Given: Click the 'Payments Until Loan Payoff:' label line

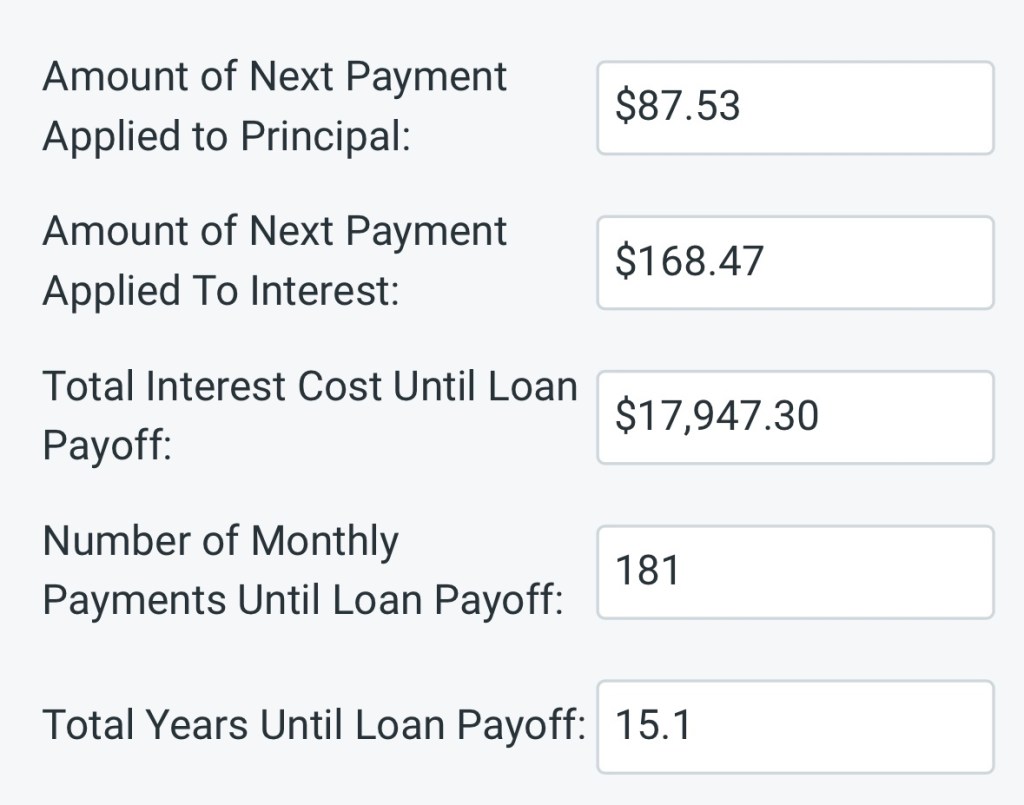Looking at the screenshot, I should pos(302,601).
